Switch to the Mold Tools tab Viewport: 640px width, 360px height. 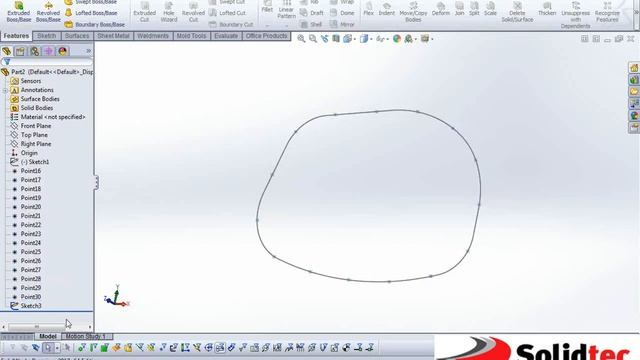click(x=191, y=36)
